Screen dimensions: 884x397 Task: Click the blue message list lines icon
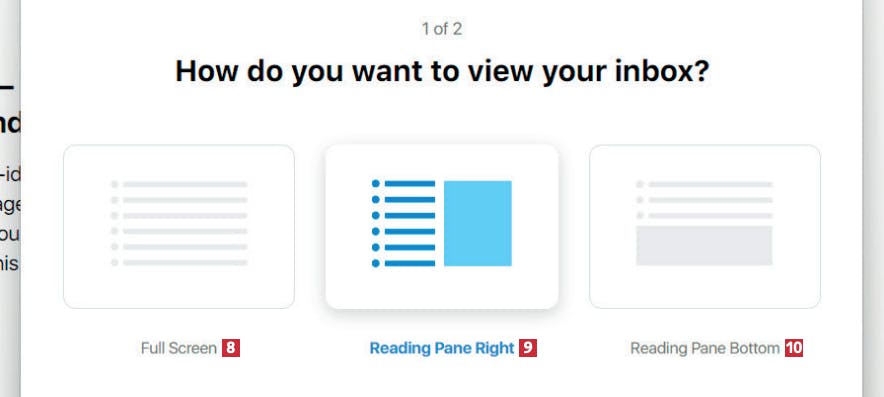(x=410, y=223)
